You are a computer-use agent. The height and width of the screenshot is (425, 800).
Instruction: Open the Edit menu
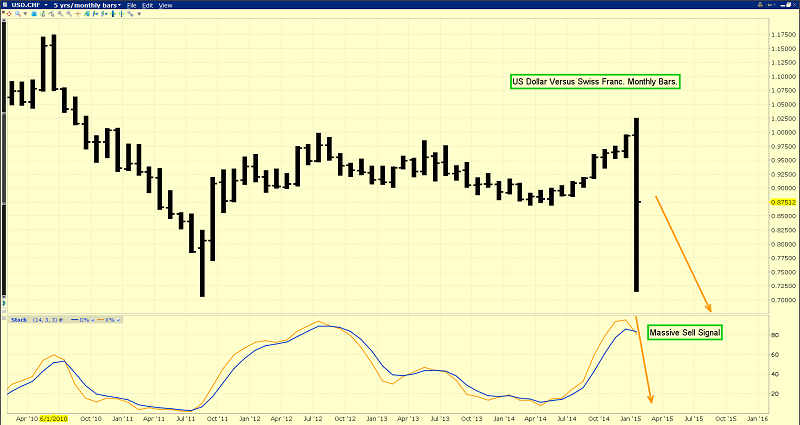(x=147, y=6)
